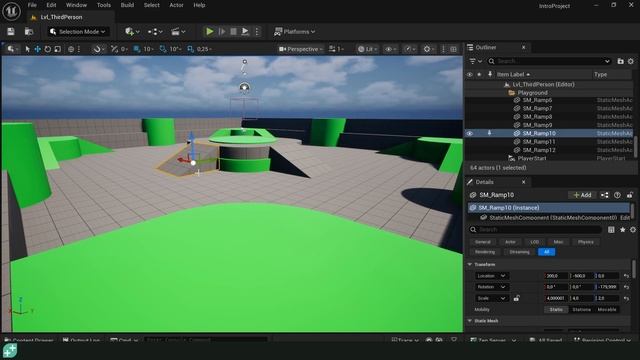
Task: Open grid snap value 10 dropdown
Action: click(x=148, y=49)
